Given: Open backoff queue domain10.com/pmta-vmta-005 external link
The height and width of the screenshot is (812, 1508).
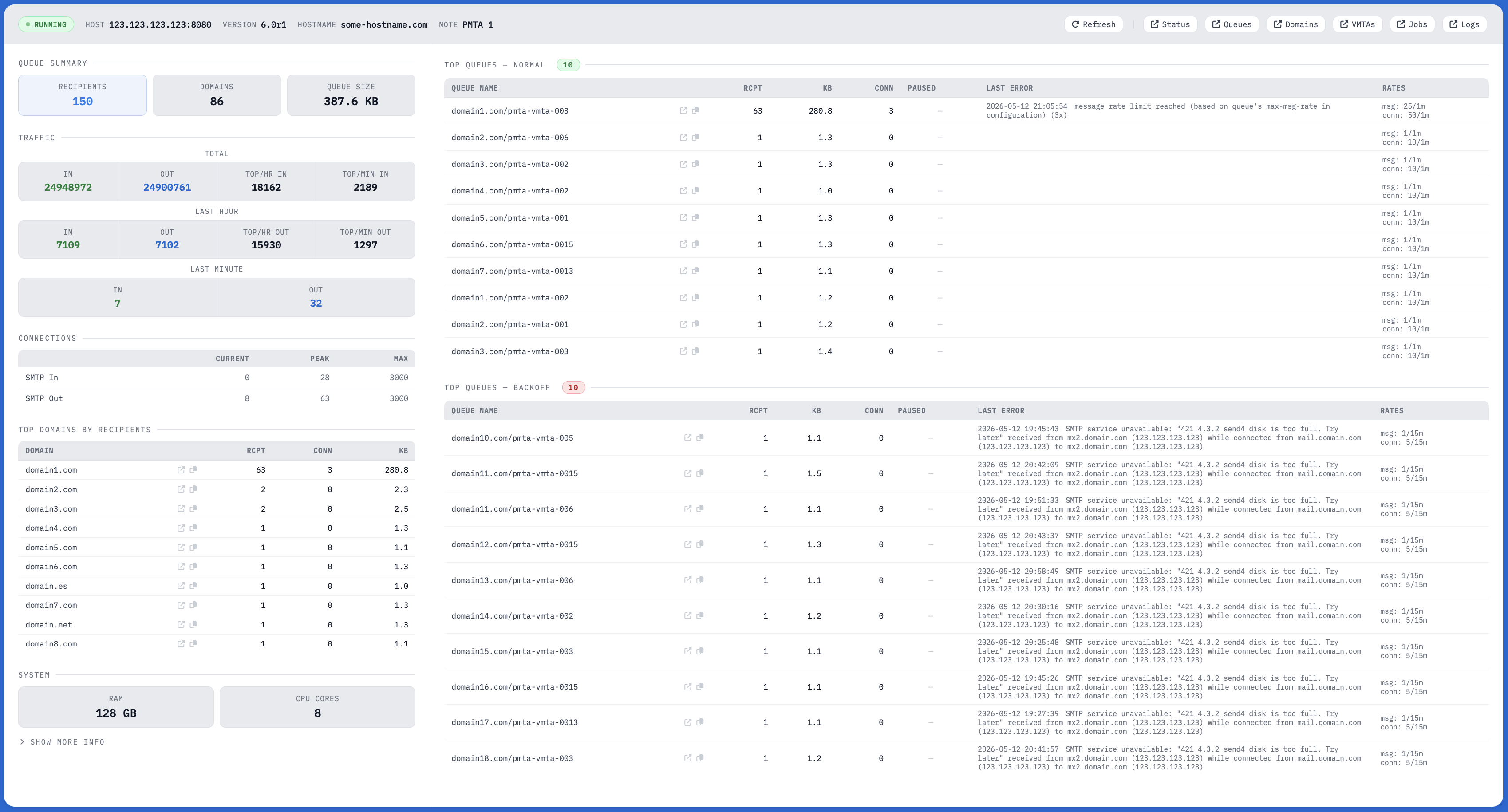Looking at the screenshot, I should pos(688,438).
